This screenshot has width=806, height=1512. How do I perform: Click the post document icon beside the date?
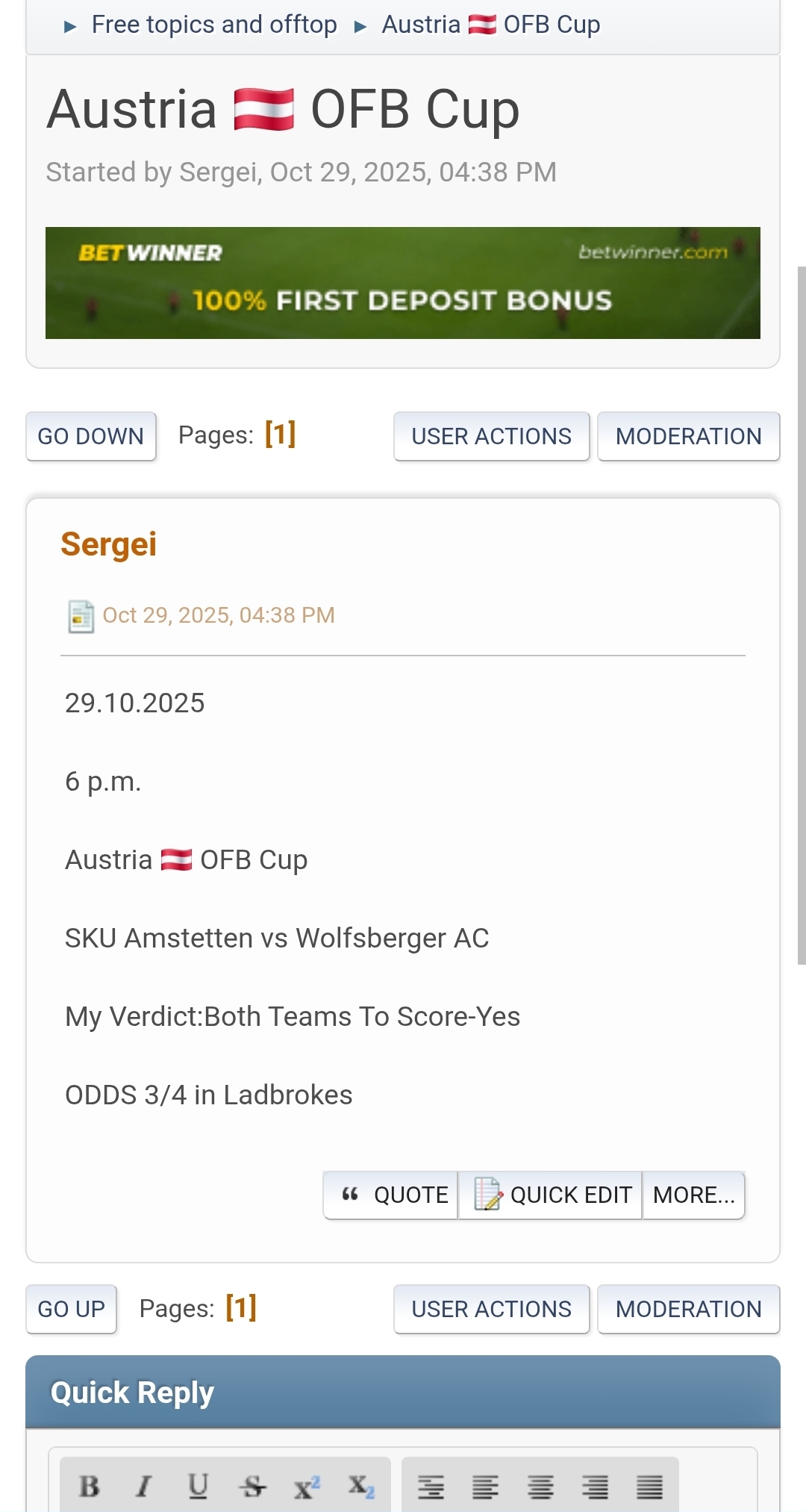81,616
